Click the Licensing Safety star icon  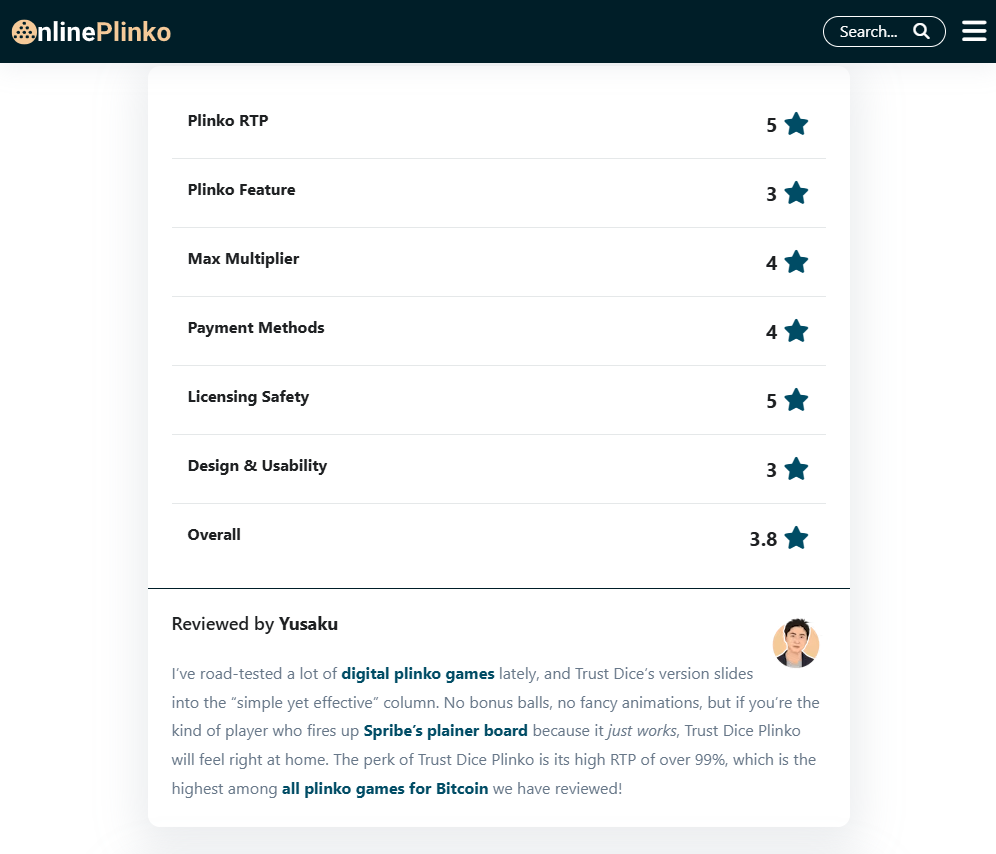pos(796,400)
